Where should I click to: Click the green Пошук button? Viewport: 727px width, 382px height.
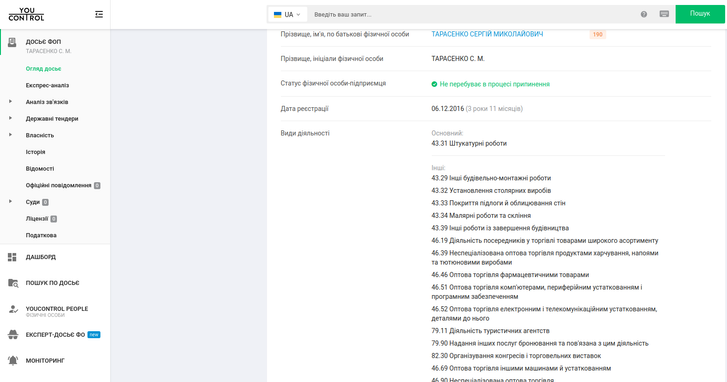coord(700,14)
